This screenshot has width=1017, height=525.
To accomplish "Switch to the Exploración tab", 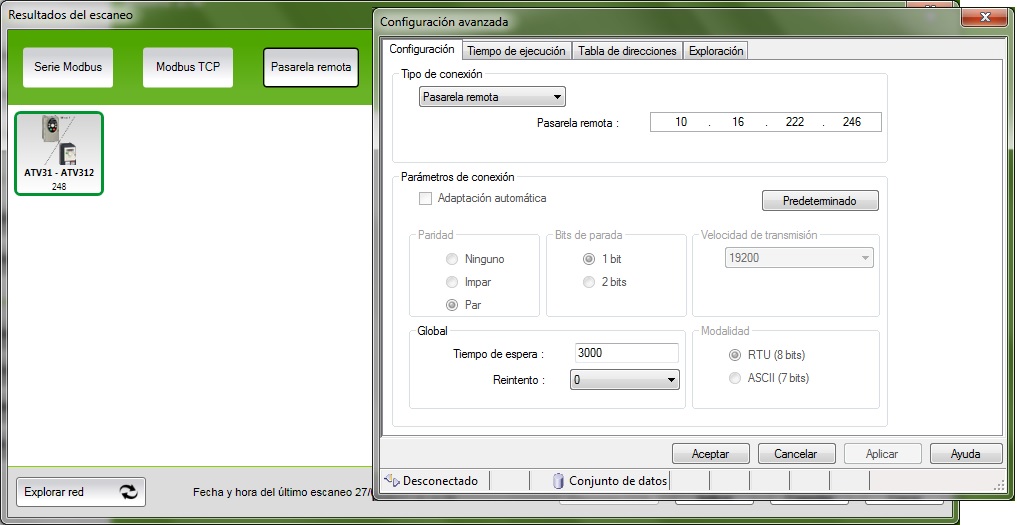I will click(716, 51).
